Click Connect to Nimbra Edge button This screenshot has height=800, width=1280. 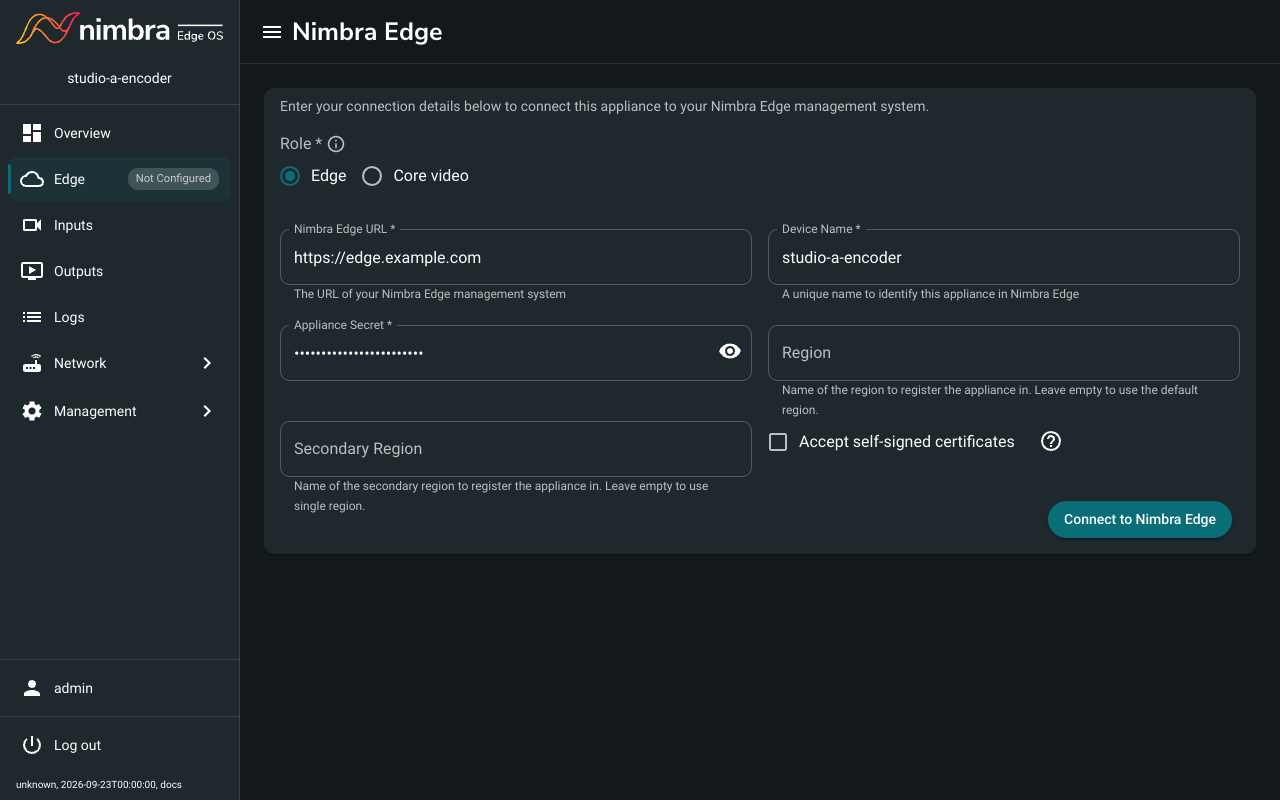click(1140, 519)
